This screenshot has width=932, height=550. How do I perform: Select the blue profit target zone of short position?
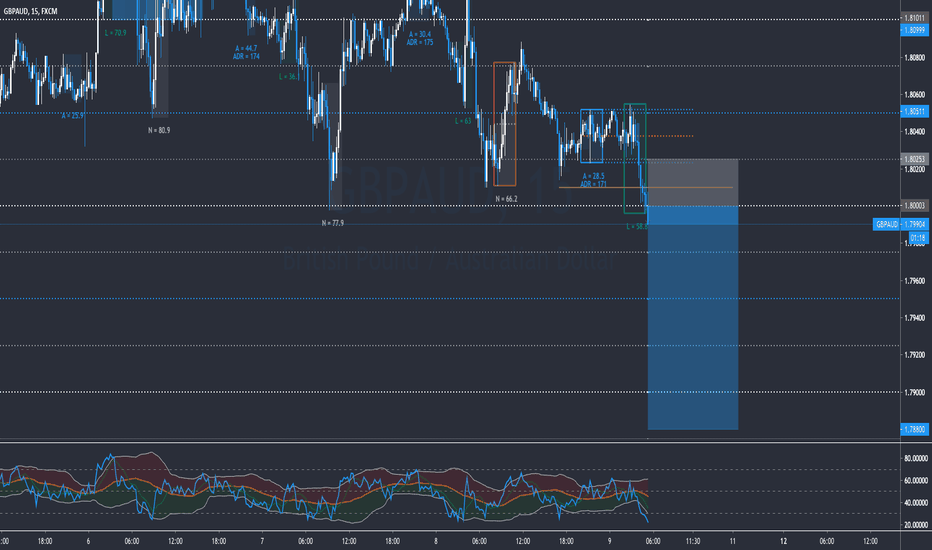pyautogui.click(x=693, y=318)
